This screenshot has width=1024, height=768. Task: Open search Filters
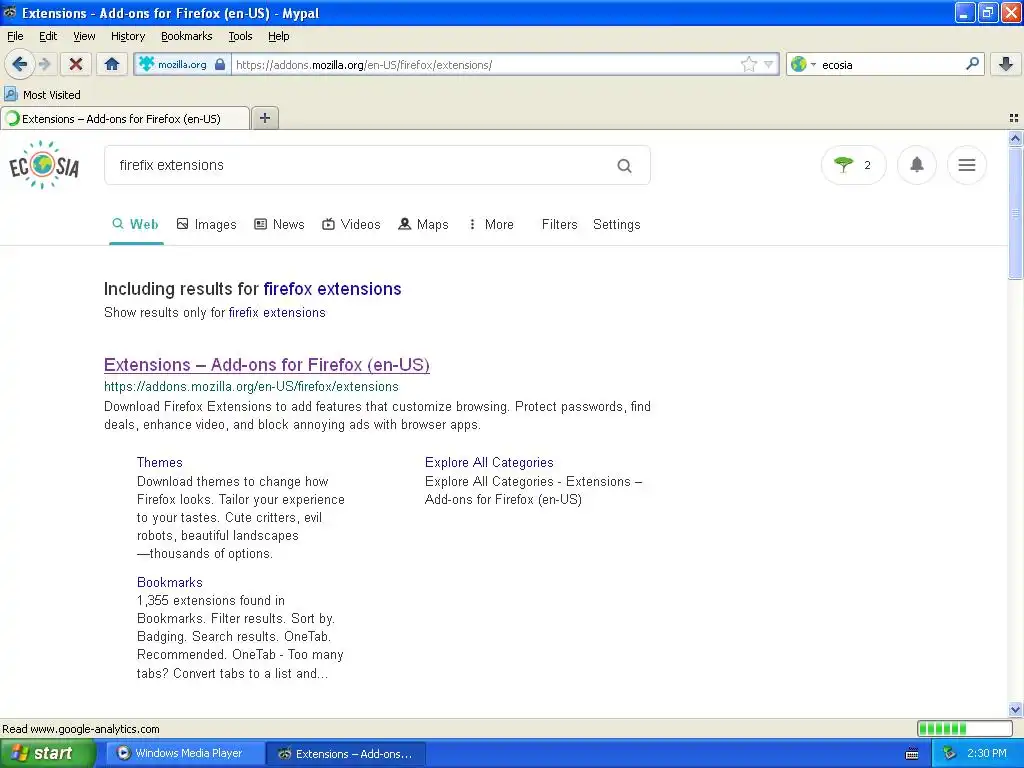tap(560, 225)
